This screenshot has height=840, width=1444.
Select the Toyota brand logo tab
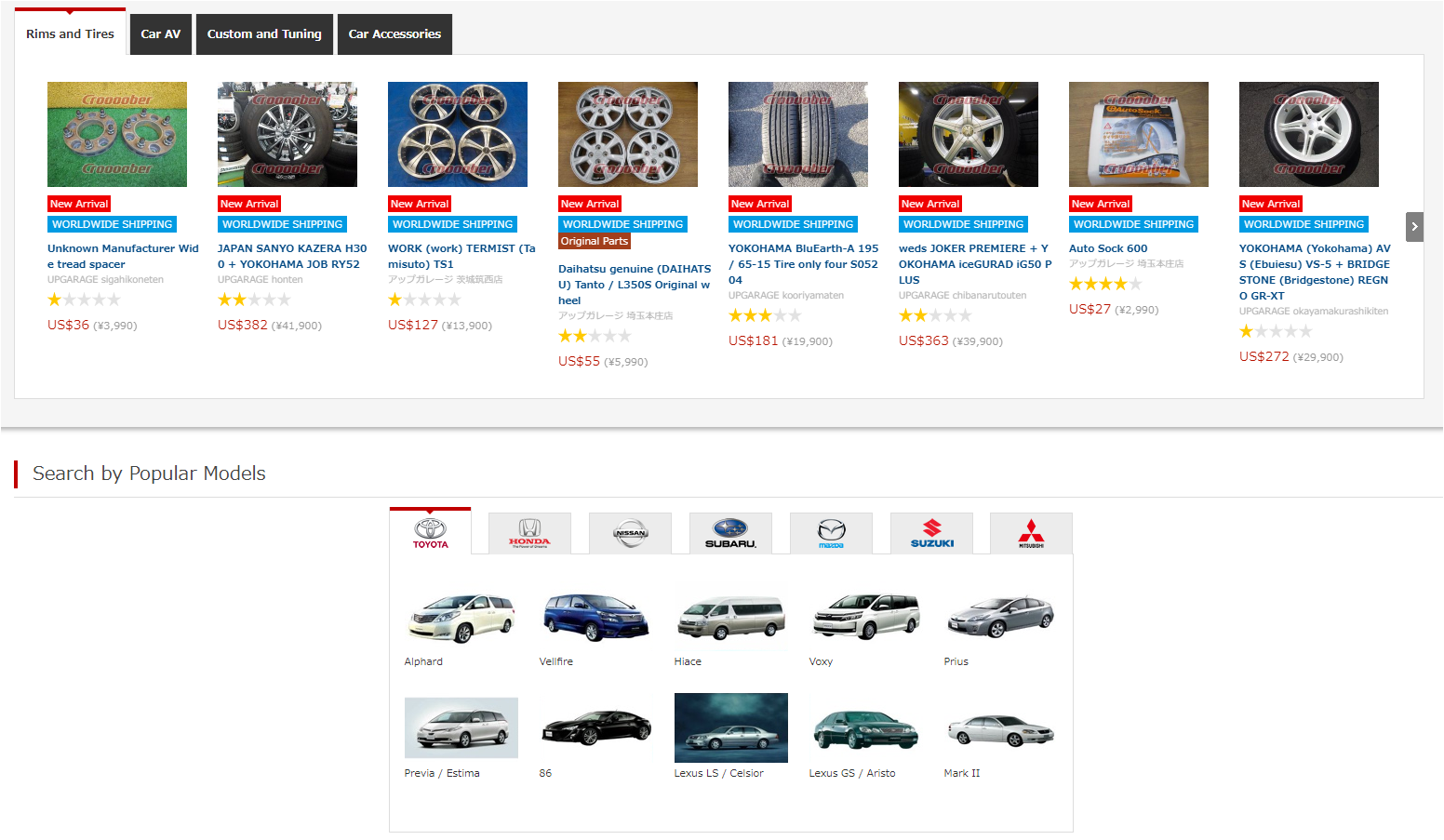pos(430,532)
